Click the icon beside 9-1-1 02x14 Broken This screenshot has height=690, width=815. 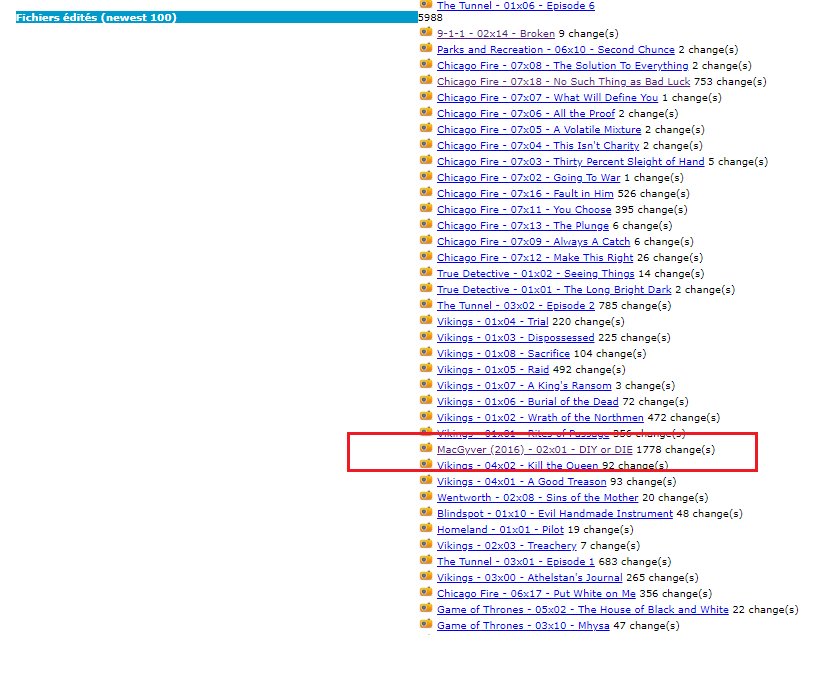click(x=426, y=32)
